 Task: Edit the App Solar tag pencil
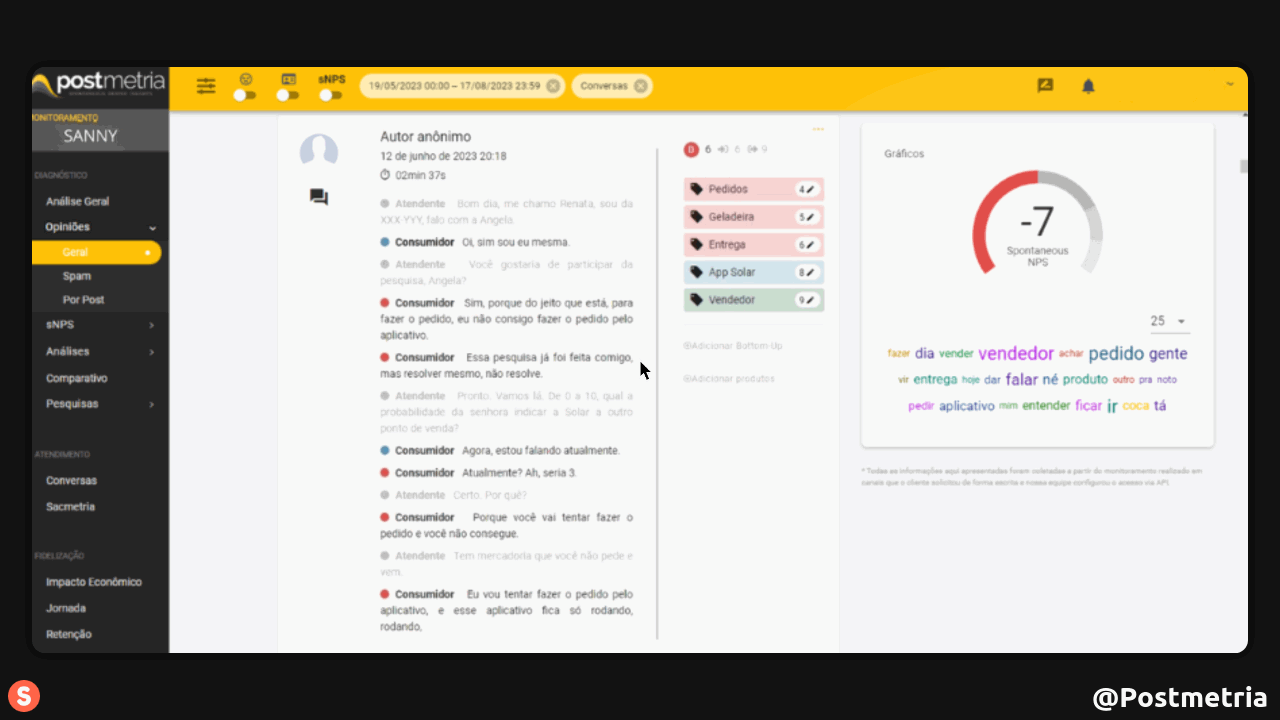(811, 272)
